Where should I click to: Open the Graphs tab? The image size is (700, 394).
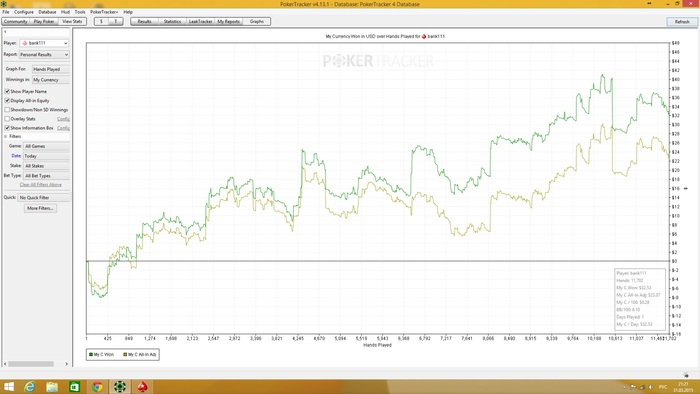[x=257, y=21]
